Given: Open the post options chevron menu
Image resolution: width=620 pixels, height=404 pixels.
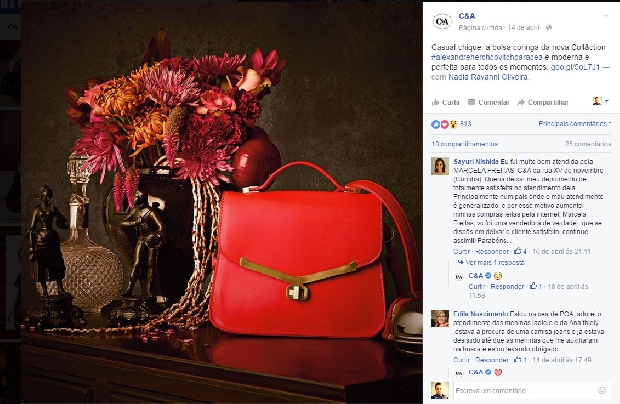Looking at the screenshot, I should point(605,15).
